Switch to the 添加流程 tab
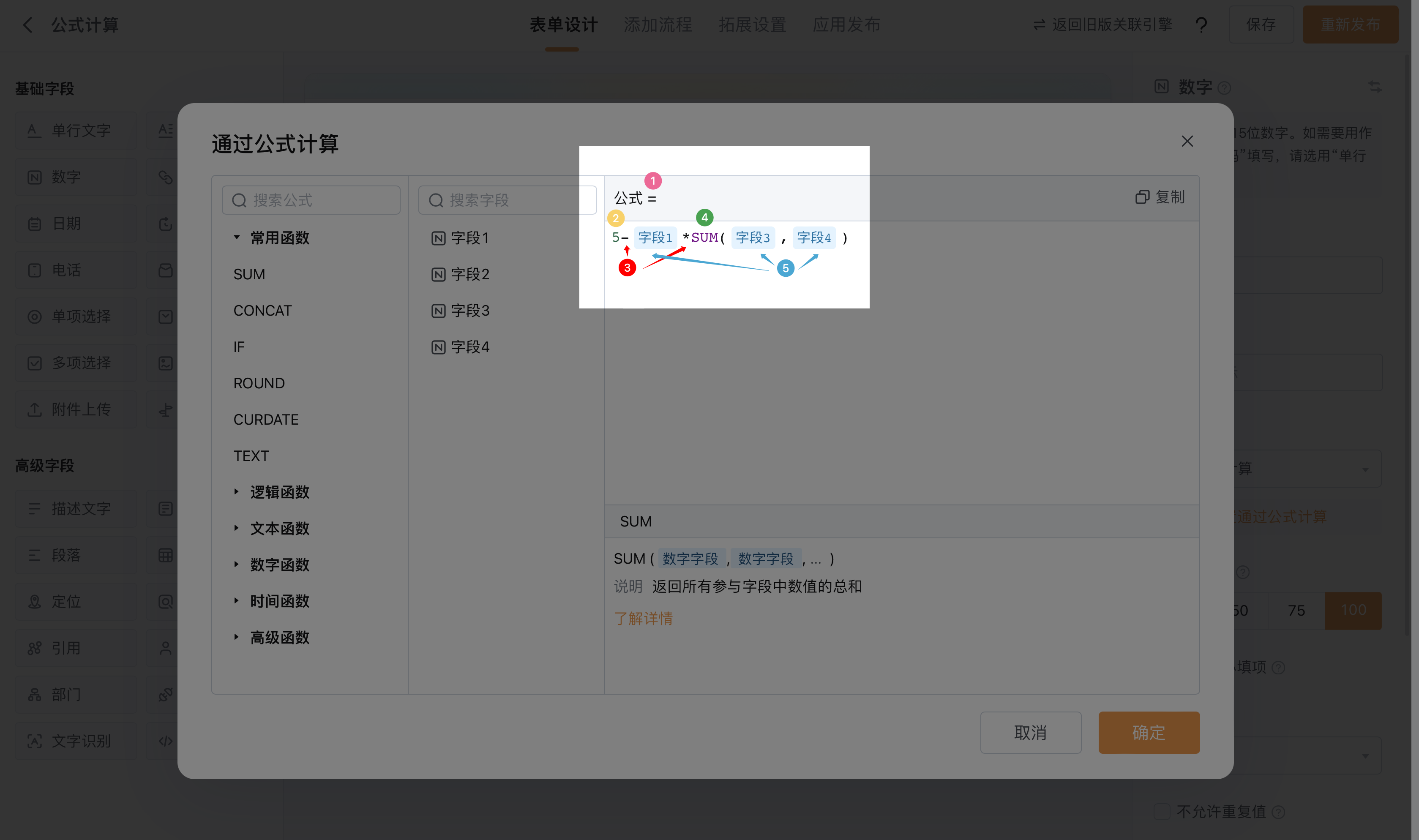This screenshot has width=1419, height=840. [x=658, y=25]
